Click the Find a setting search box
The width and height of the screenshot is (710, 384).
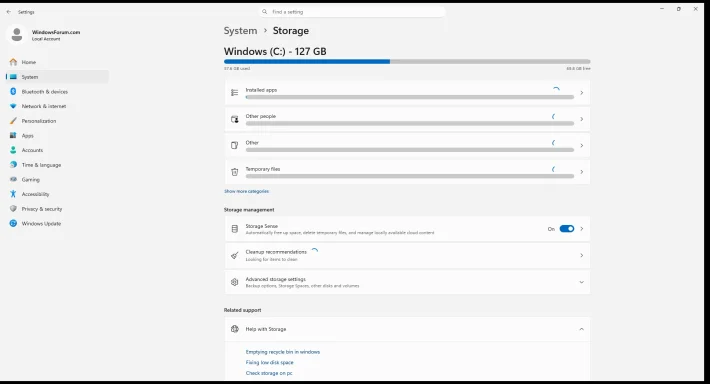tap(352, 12)
